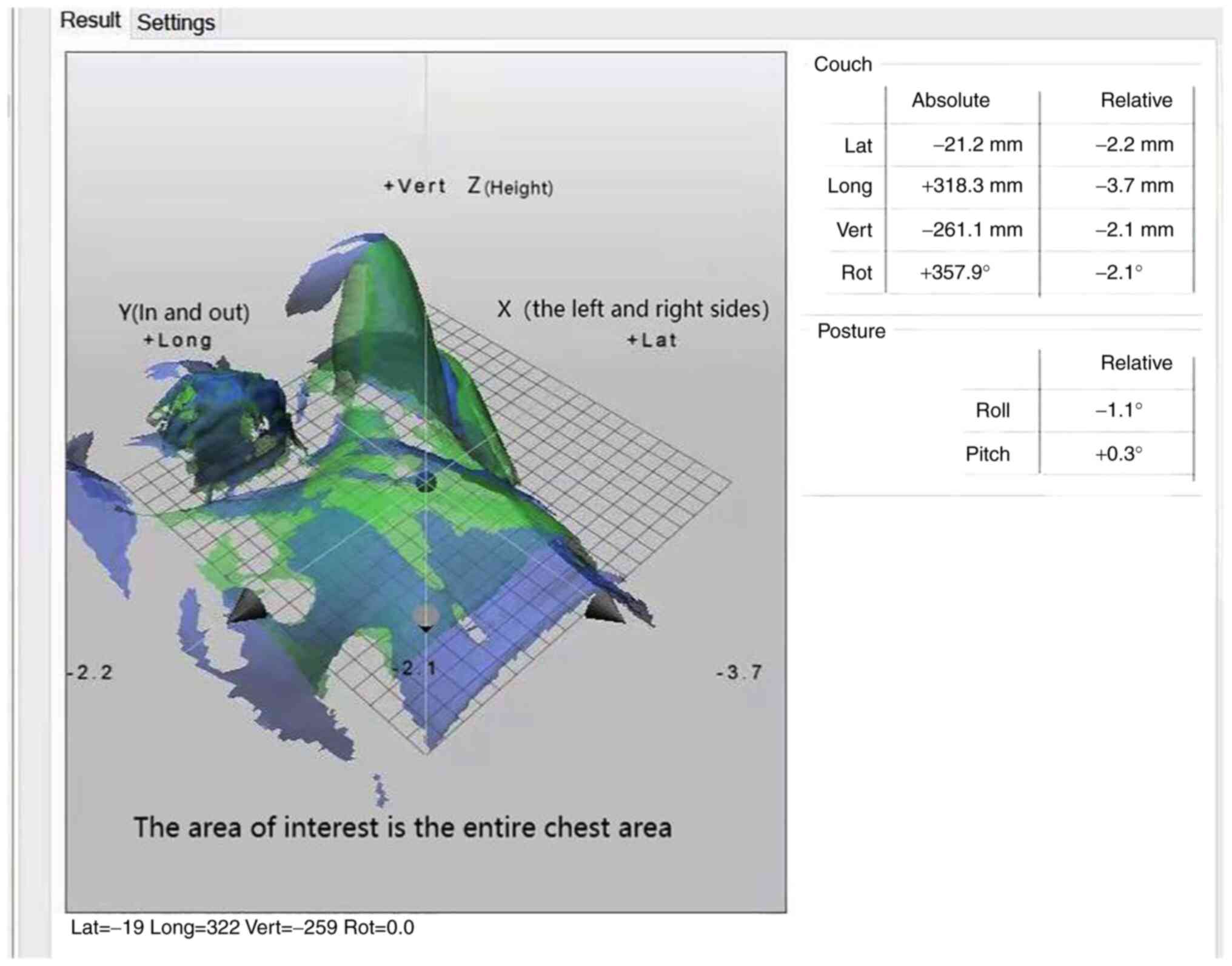The image size is (1232, 966).
Task: Click the Rot absolute value +357.9°
Action: click(954, 273)
